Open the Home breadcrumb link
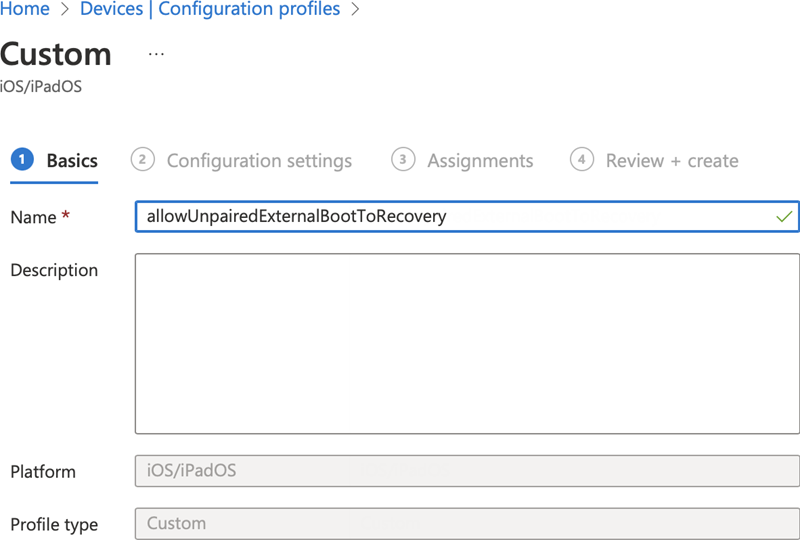The image size is (800, 540). pyautogui.click(x=24, y=9)
